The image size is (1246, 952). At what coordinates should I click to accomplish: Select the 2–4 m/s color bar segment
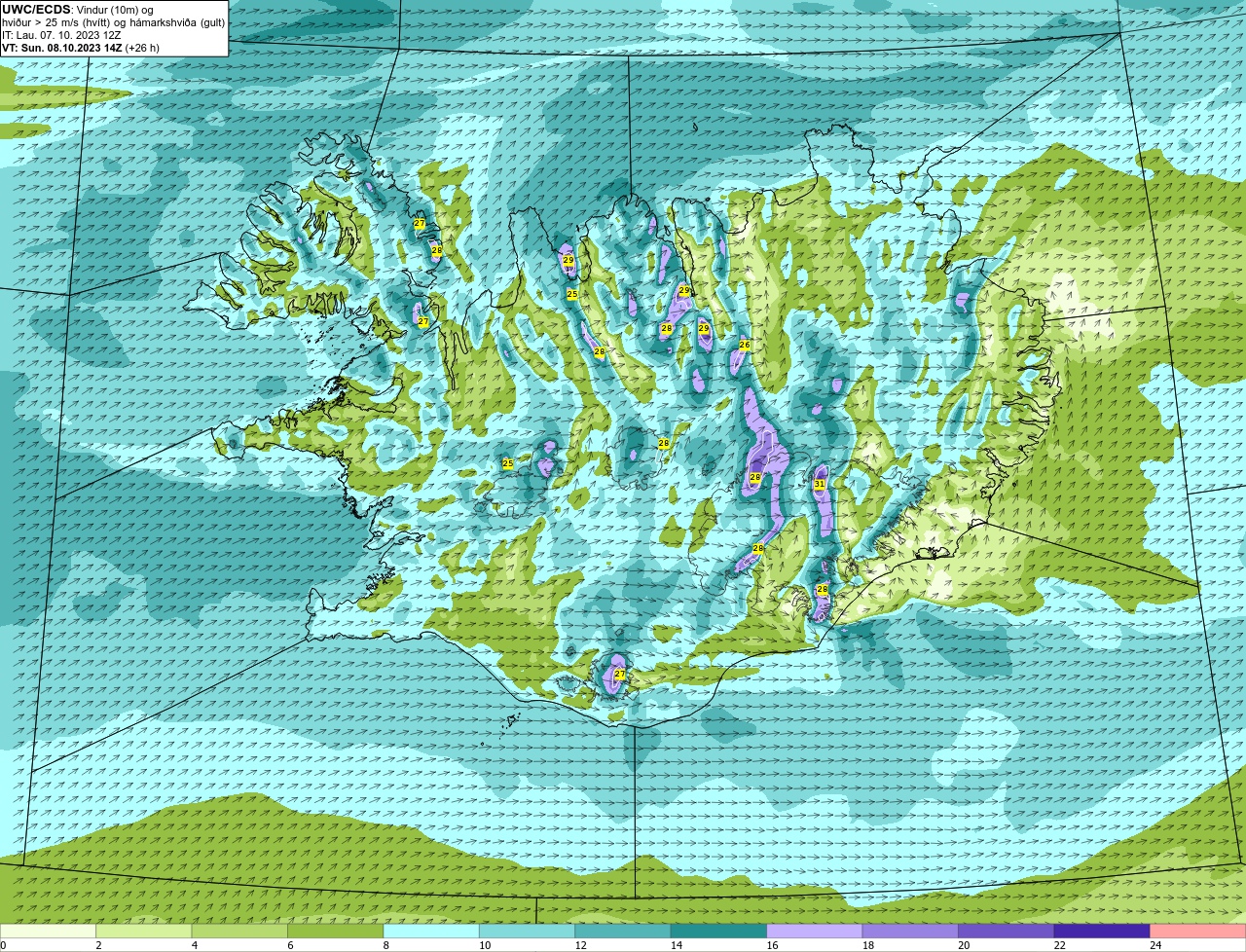tap(145, 931)
